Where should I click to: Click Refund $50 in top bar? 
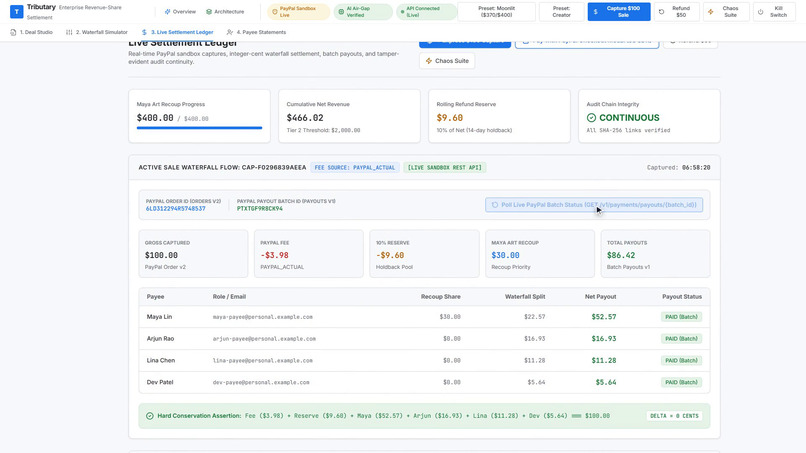point(676,11)
